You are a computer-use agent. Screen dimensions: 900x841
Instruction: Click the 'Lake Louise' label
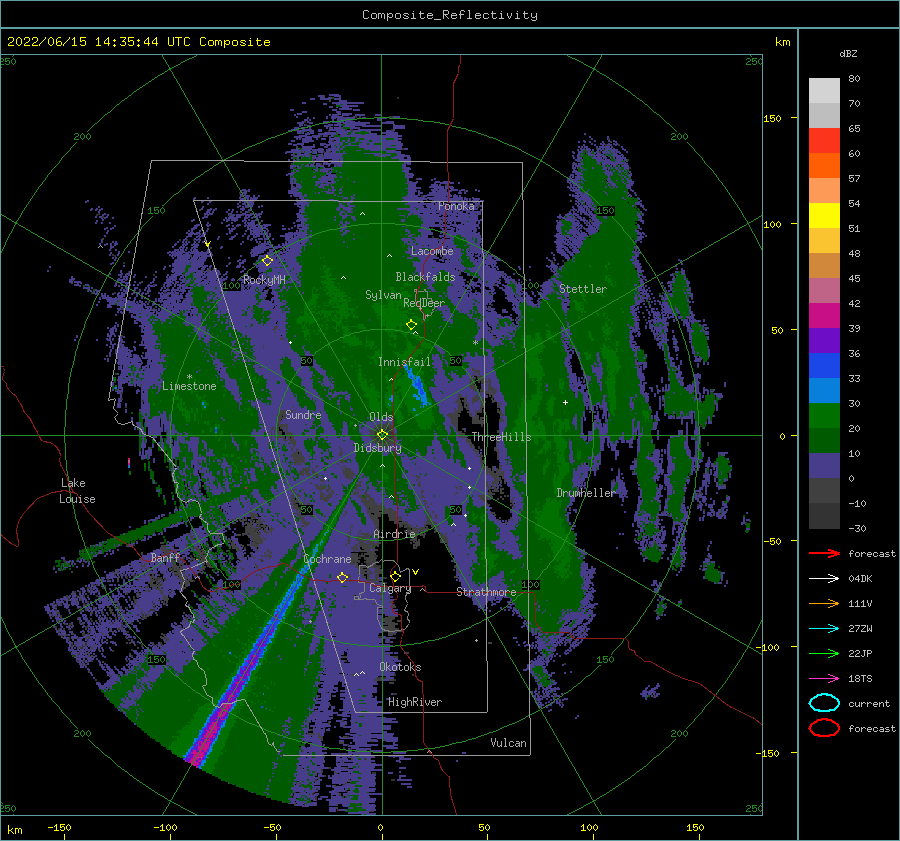click(77, 491)
